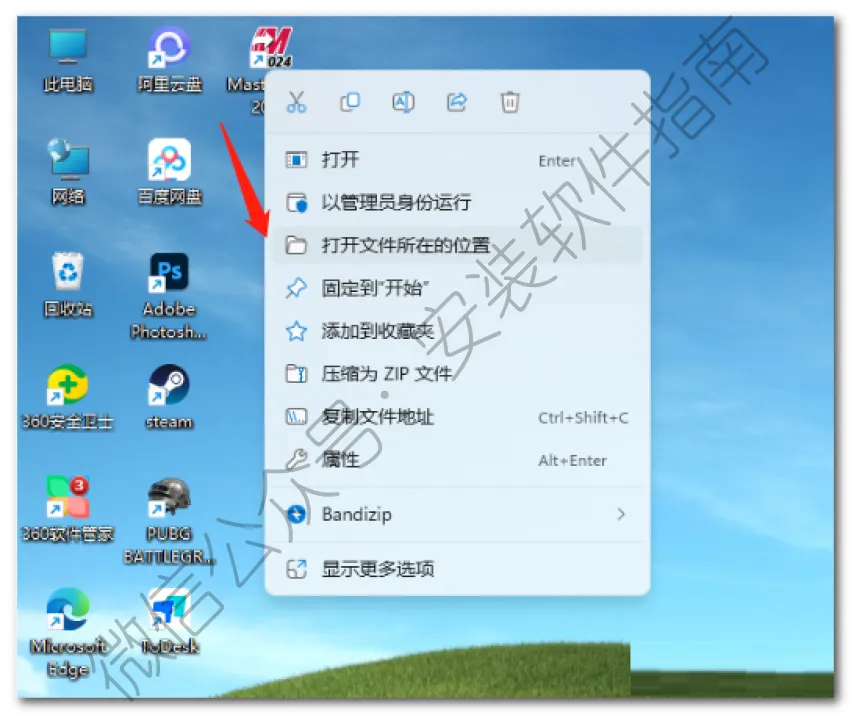Choose 复制文件地址 menu entry
850x715 pixels.
(x=457, y=417)
